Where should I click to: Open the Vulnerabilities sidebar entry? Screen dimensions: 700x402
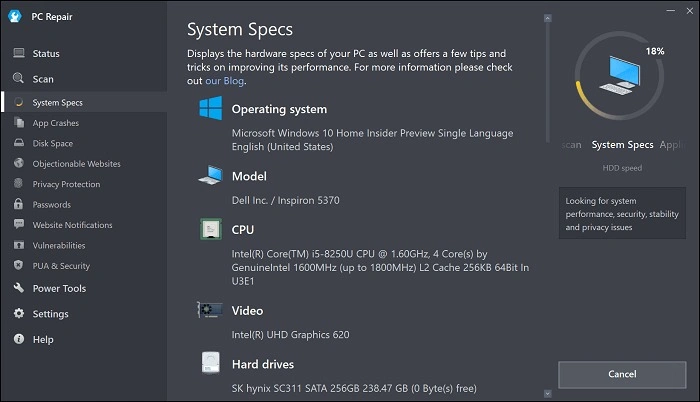pyautogui.click(x=58, y=245)
